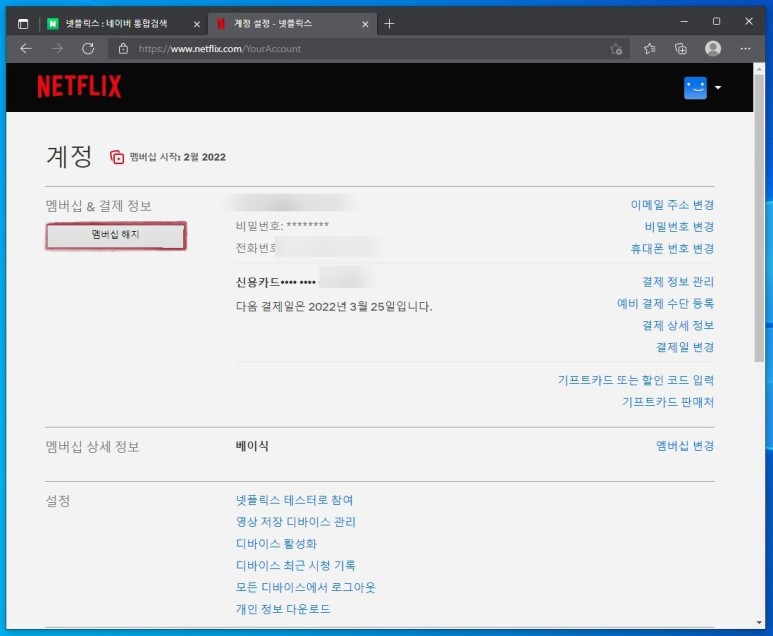Click the vertical scrollbar thumb
The height and width of the screenshot is (636, 773).
click(759, 217)
